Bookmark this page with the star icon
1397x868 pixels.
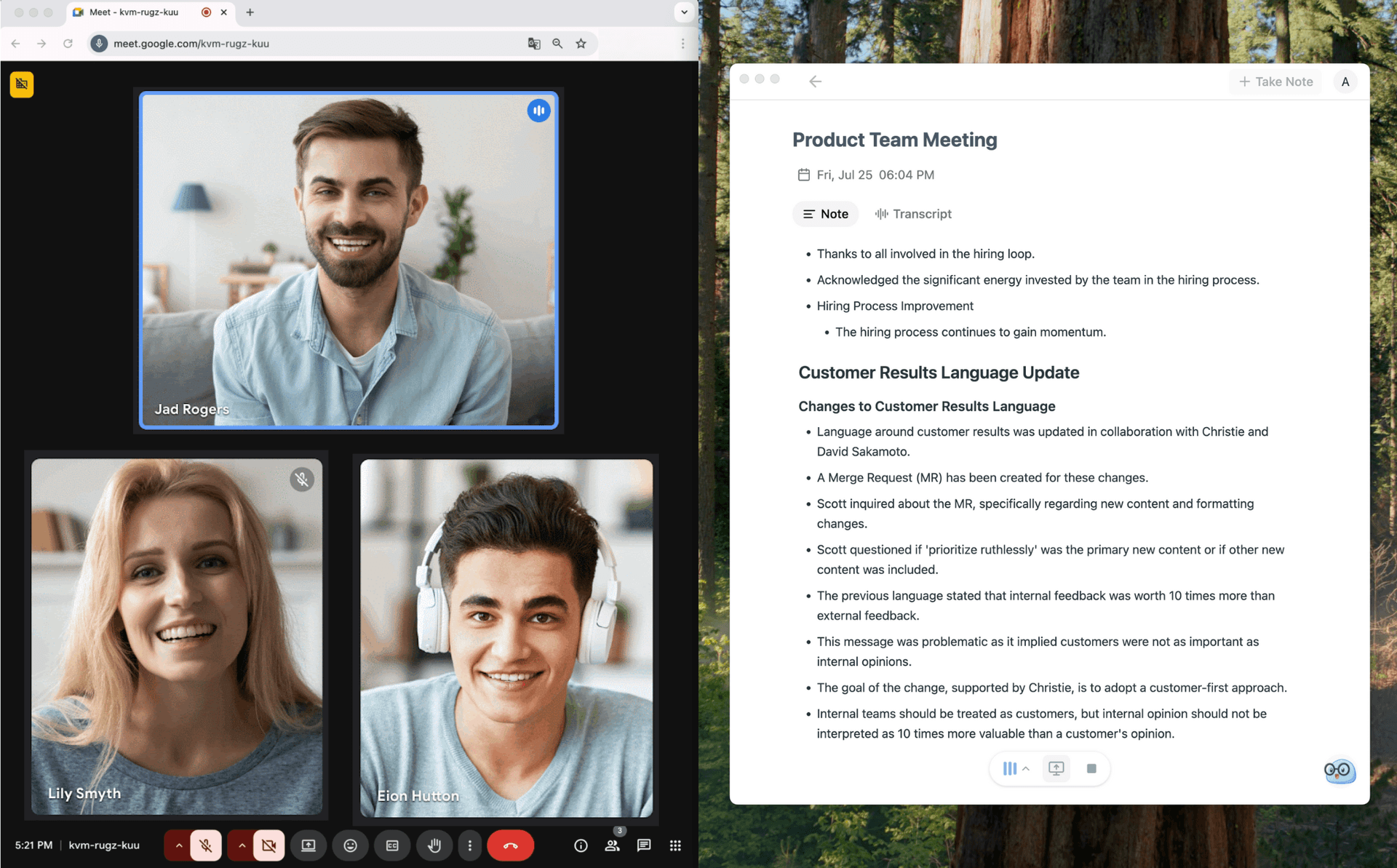581,44
